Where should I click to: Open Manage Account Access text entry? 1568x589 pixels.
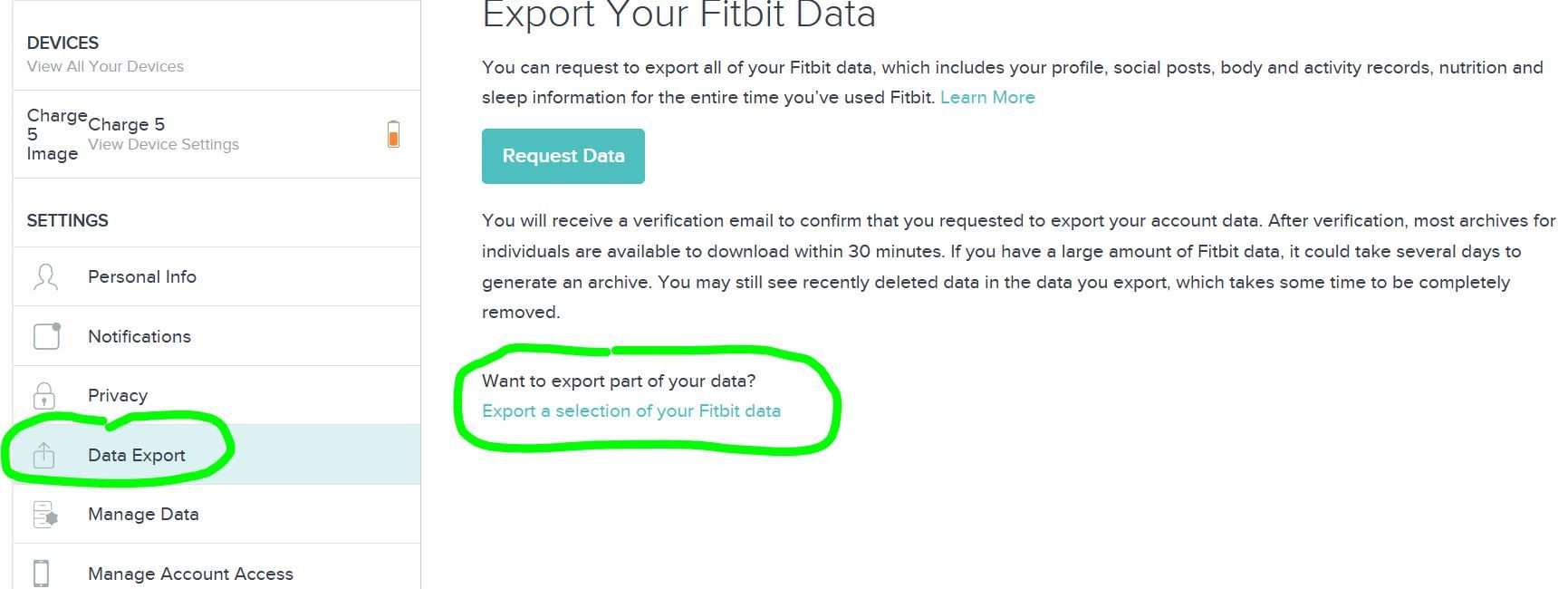pos(190,575)
